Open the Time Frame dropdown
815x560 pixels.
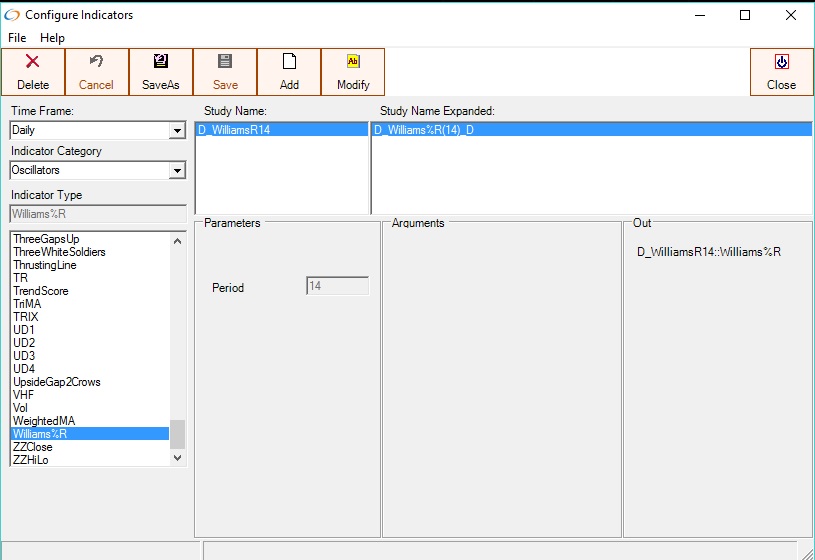[x=177, y=131]
